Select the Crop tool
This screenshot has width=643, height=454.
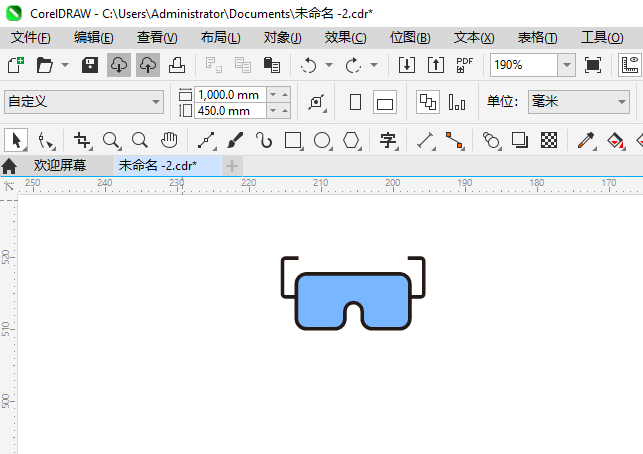click(82, 140)
